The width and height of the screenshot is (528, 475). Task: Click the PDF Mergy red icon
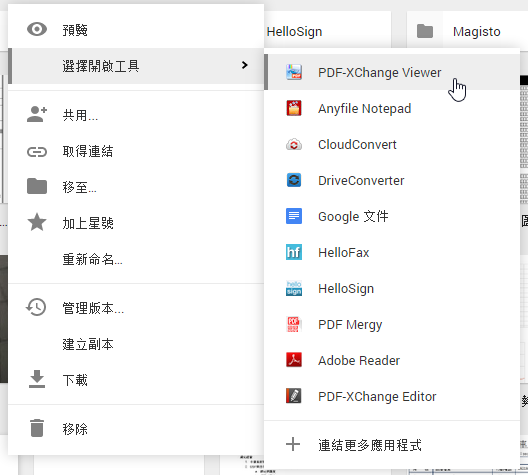293,324
